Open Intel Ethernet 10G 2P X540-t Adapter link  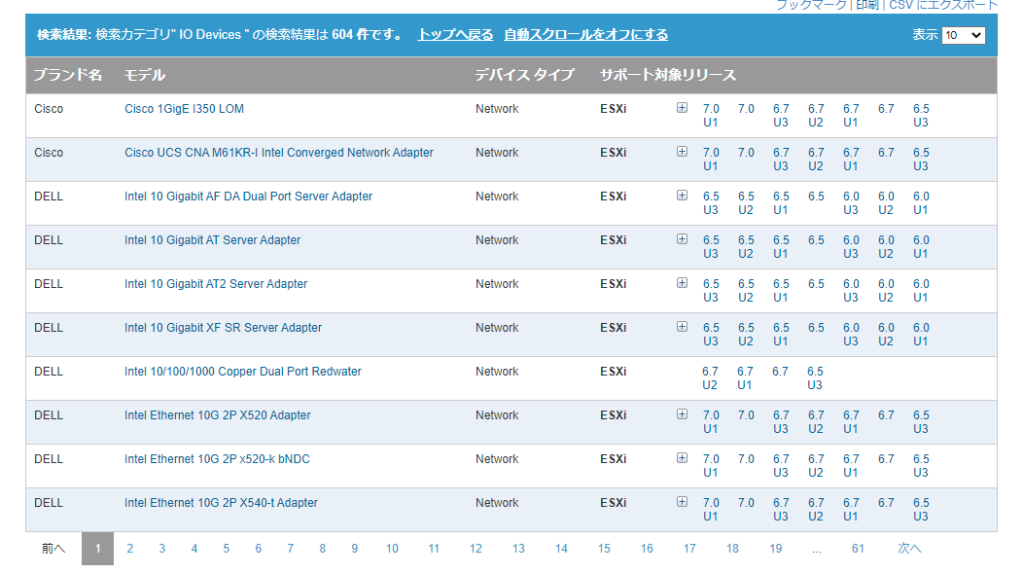(221, 503)
